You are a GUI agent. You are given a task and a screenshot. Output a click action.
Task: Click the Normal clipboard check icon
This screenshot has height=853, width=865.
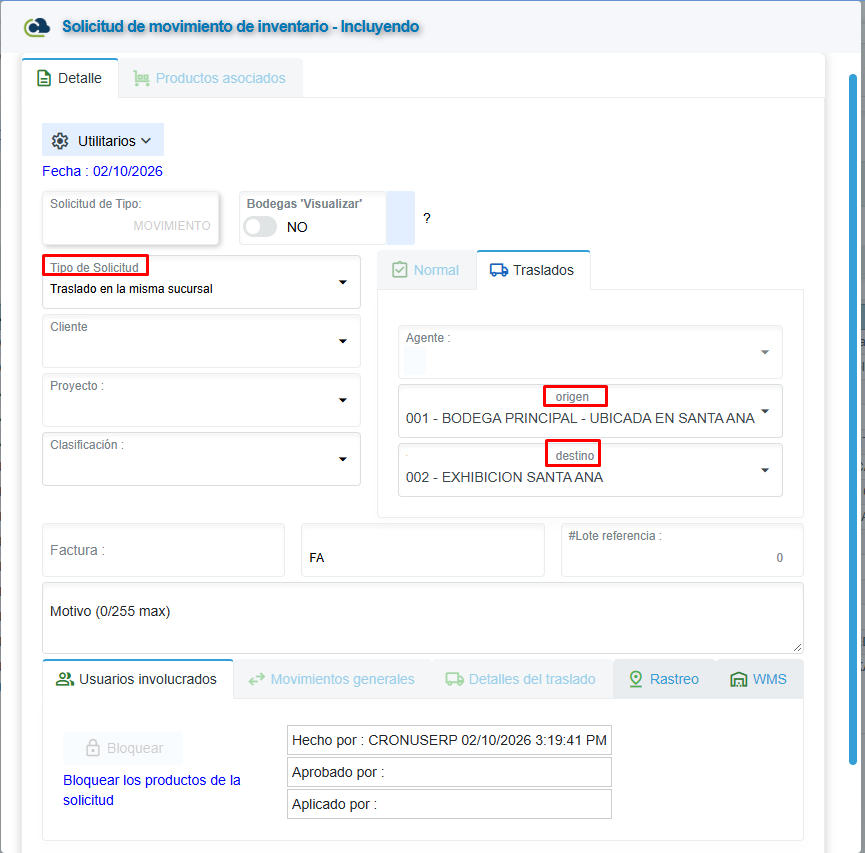pos(399,270)
